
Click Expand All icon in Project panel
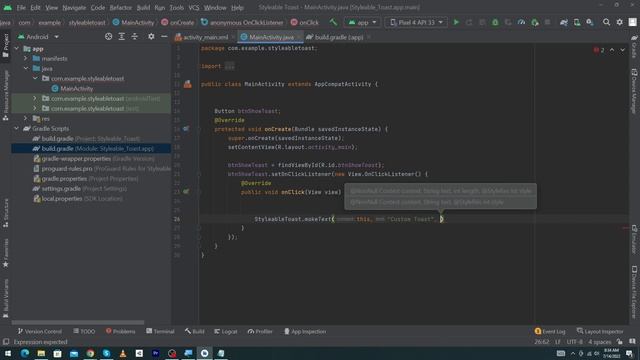(x=121, y=37)
